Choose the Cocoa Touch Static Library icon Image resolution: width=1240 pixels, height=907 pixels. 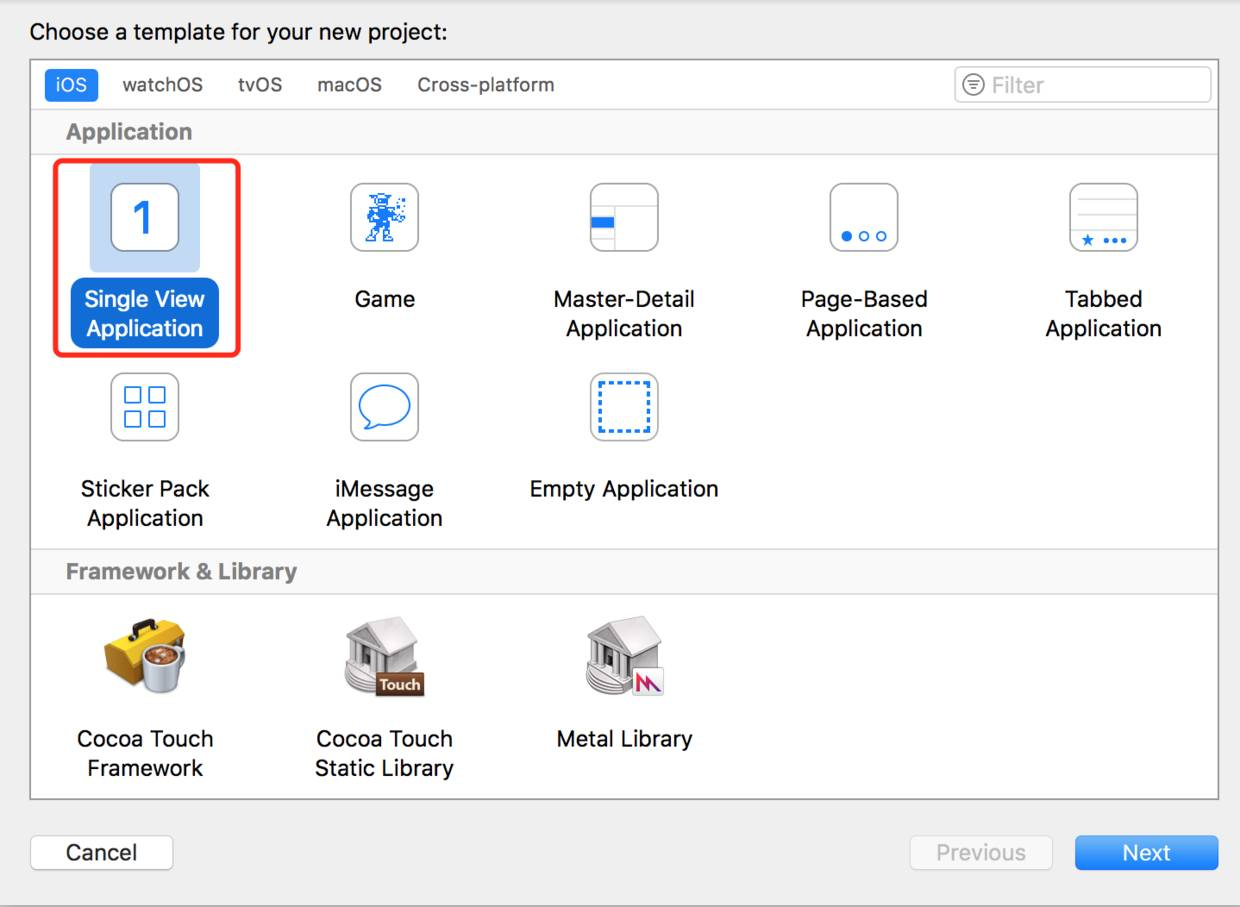(x=384, y=656)
